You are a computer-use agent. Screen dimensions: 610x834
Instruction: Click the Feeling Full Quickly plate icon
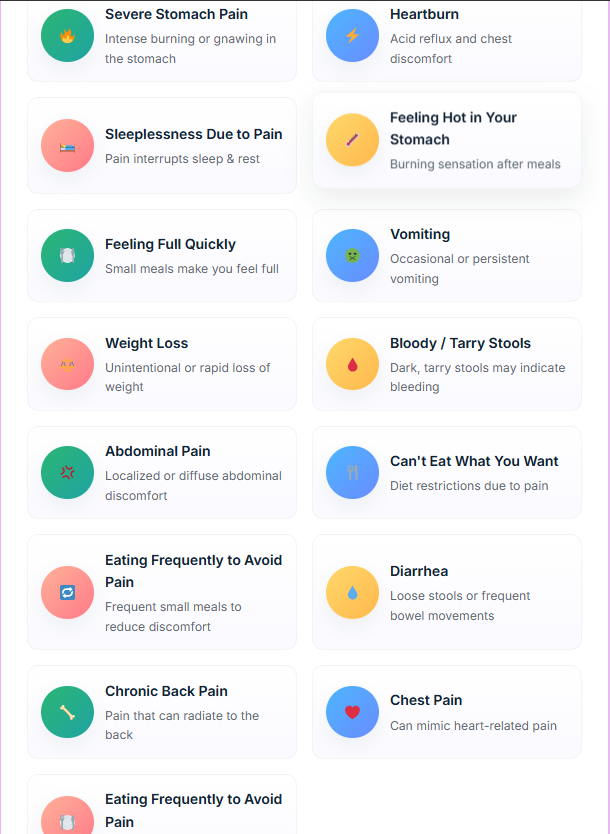(x=67, y=256)
